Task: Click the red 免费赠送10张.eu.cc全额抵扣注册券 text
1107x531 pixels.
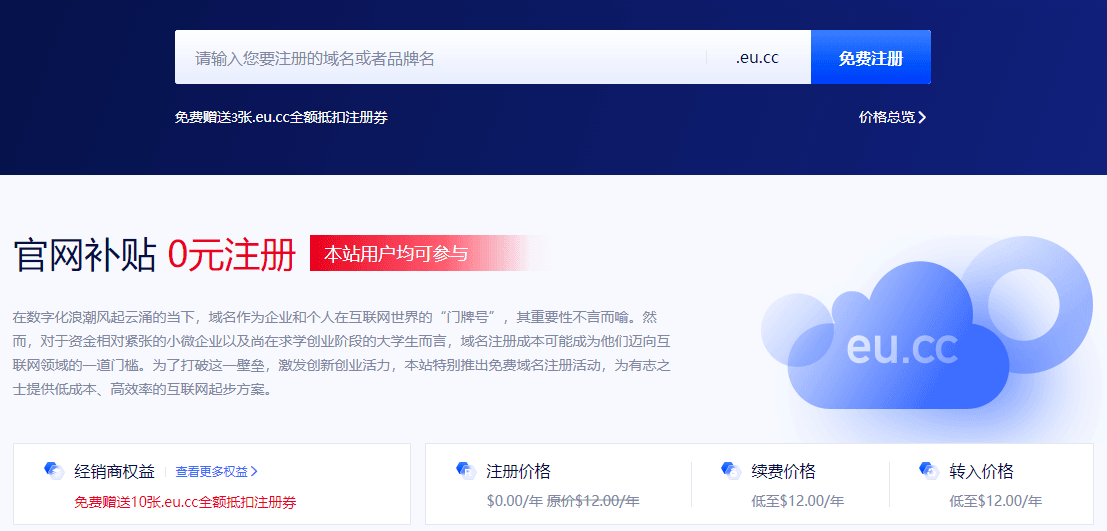Action: coord(185,503)
